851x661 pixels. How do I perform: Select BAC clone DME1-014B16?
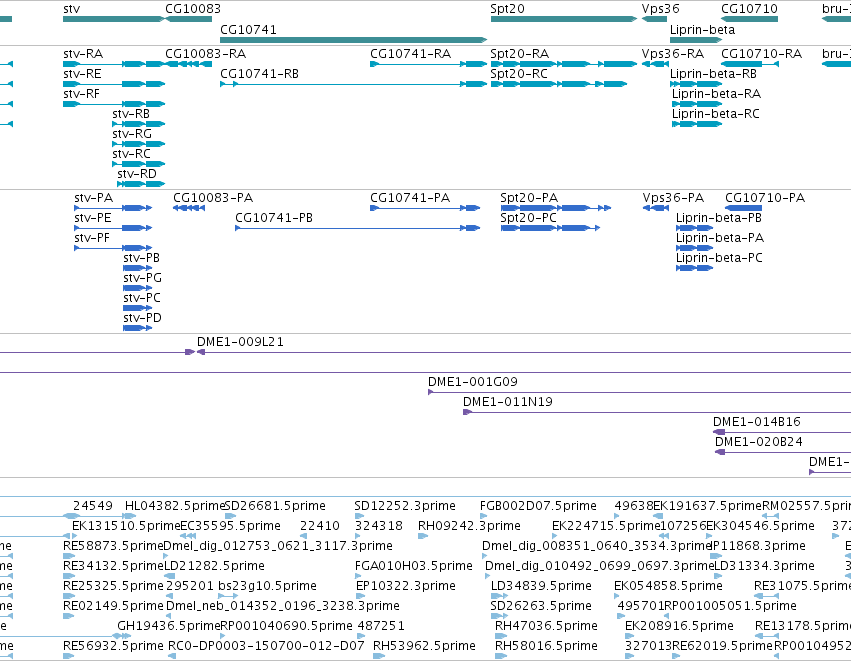(x=782, y=433)
